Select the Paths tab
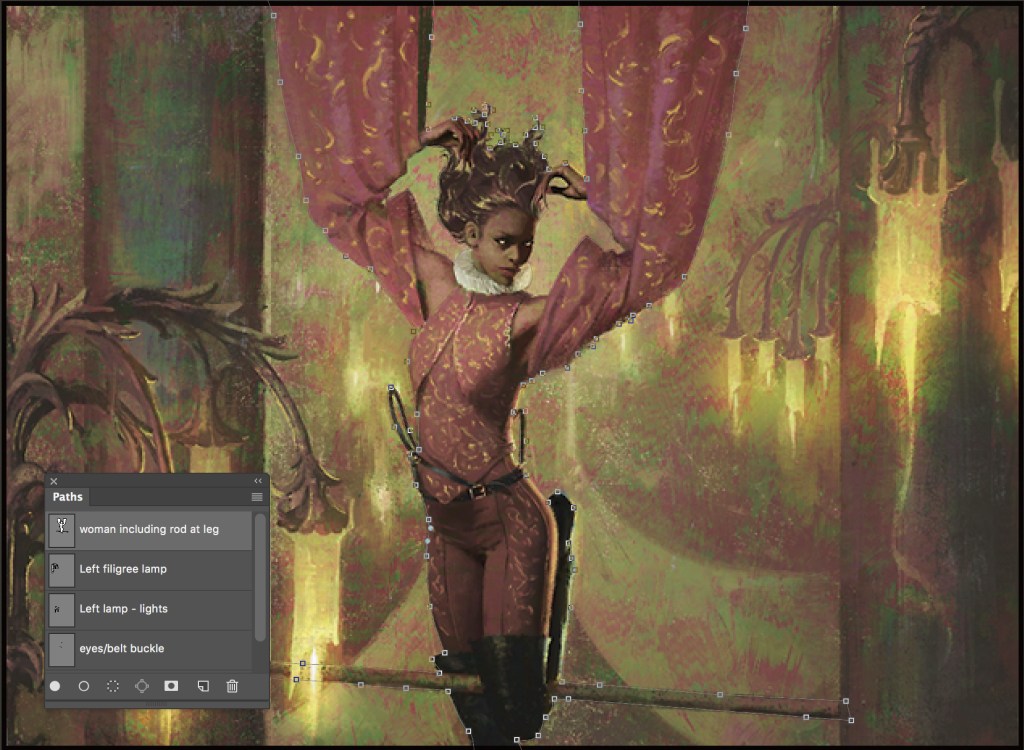This screenshot has height=750, width=1024. 68,497
